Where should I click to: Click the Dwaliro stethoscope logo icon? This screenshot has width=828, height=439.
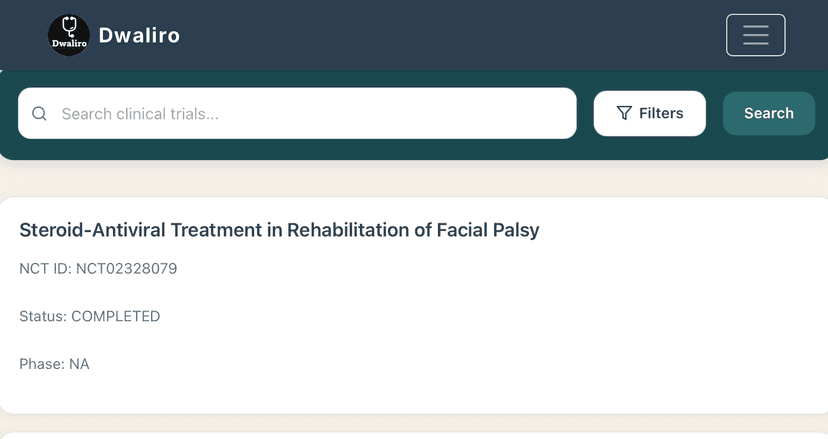point(69,35)
